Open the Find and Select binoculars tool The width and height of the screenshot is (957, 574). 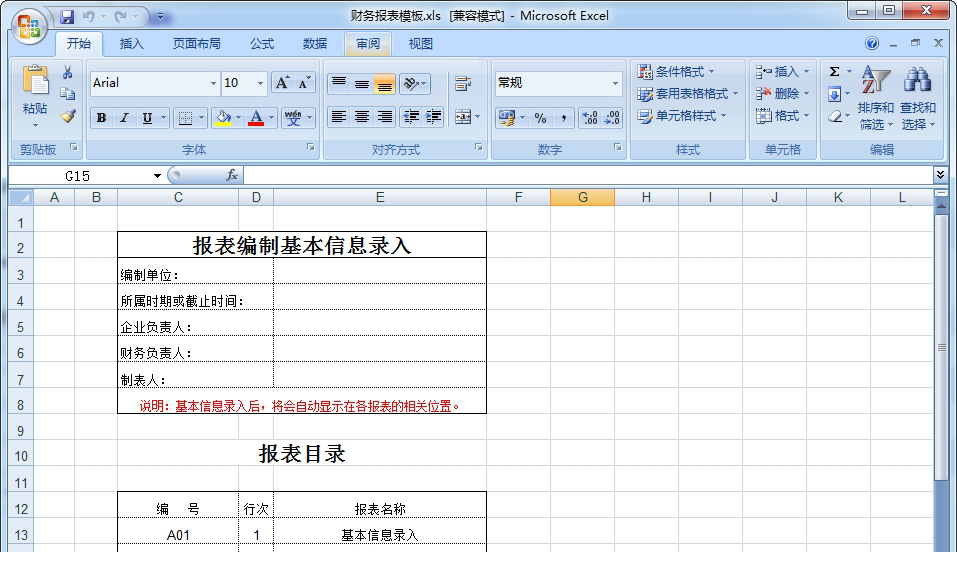pyautogui.click(x=917, y=98)
